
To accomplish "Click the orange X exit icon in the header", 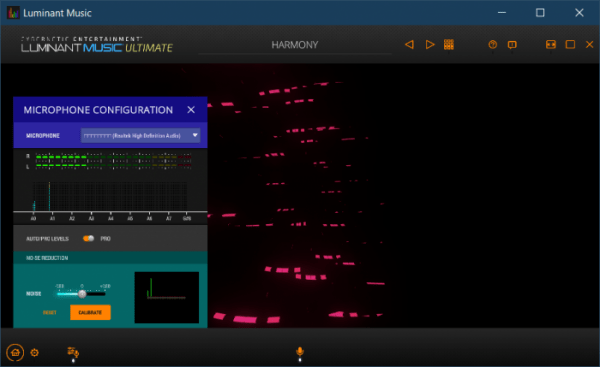I will (x=590, y=44).
